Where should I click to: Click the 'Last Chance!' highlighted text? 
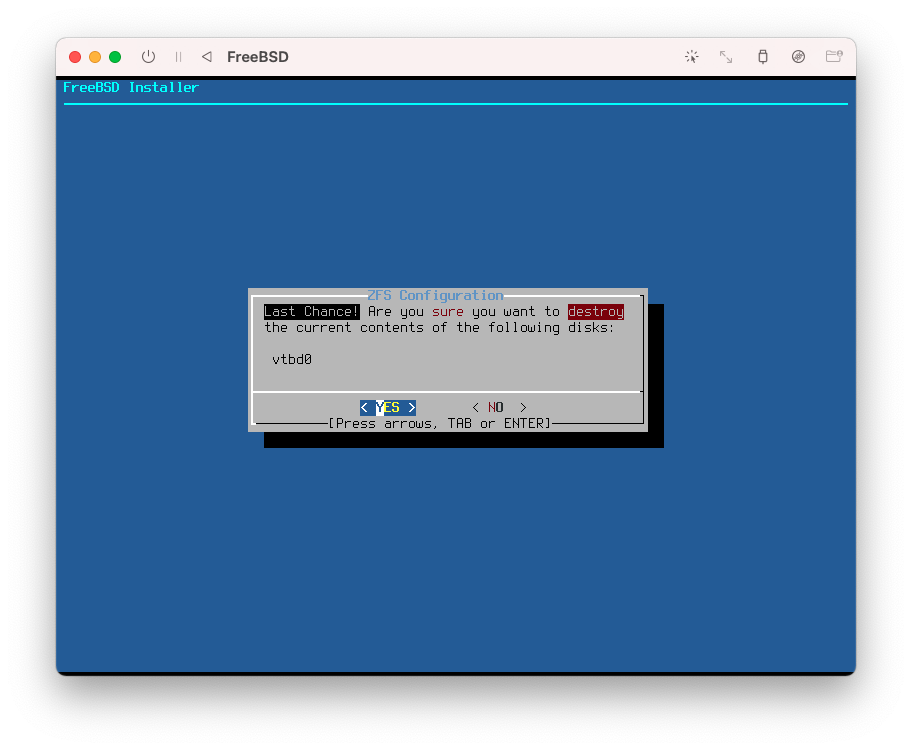[312, 312]
